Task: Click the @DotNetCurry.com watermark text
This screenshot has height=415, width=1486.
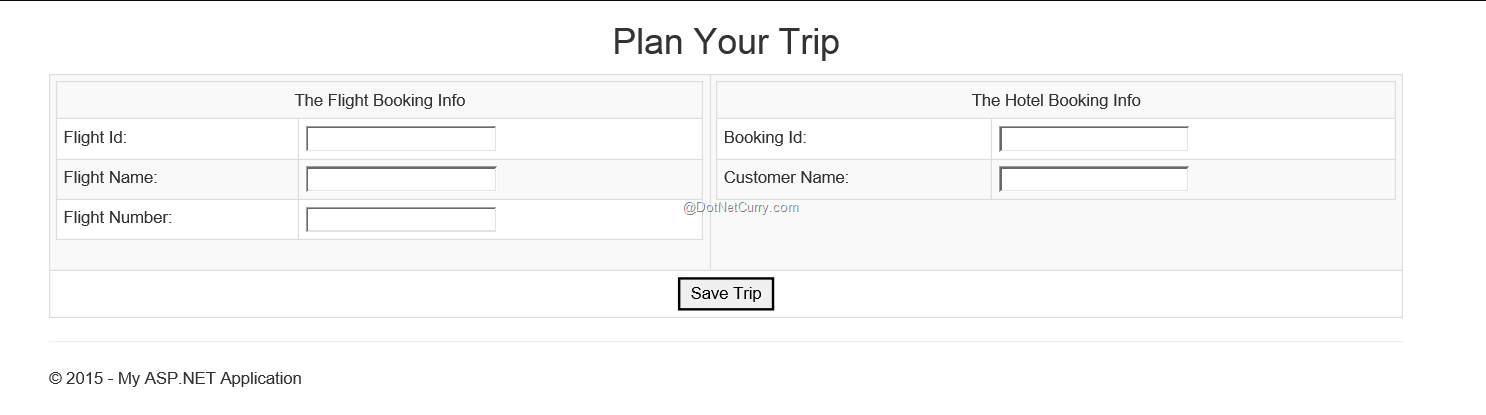Action: click(x=741, y=208)
